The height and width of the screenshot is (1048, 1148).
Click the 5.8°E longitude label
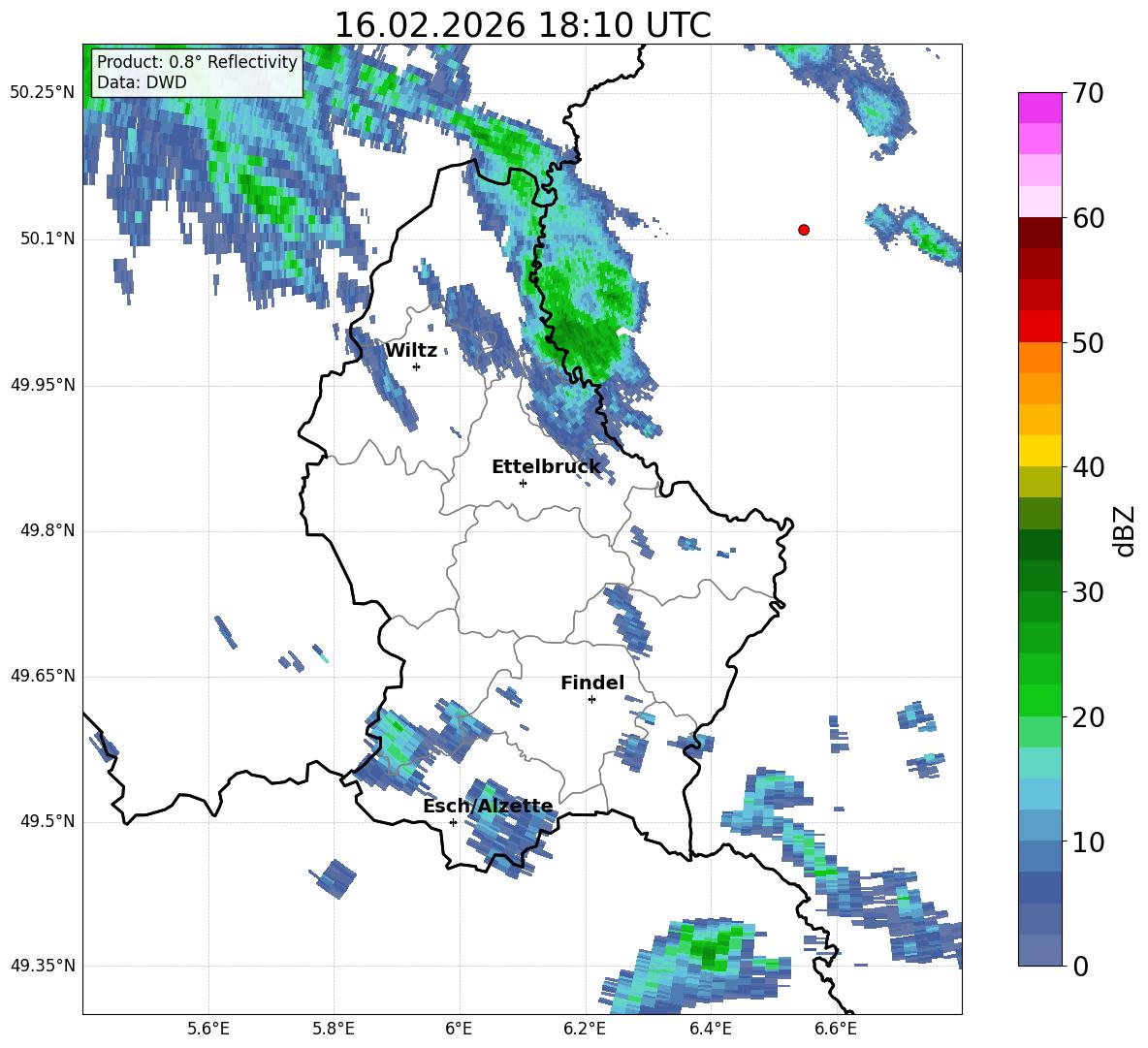tap(334, 1029)
